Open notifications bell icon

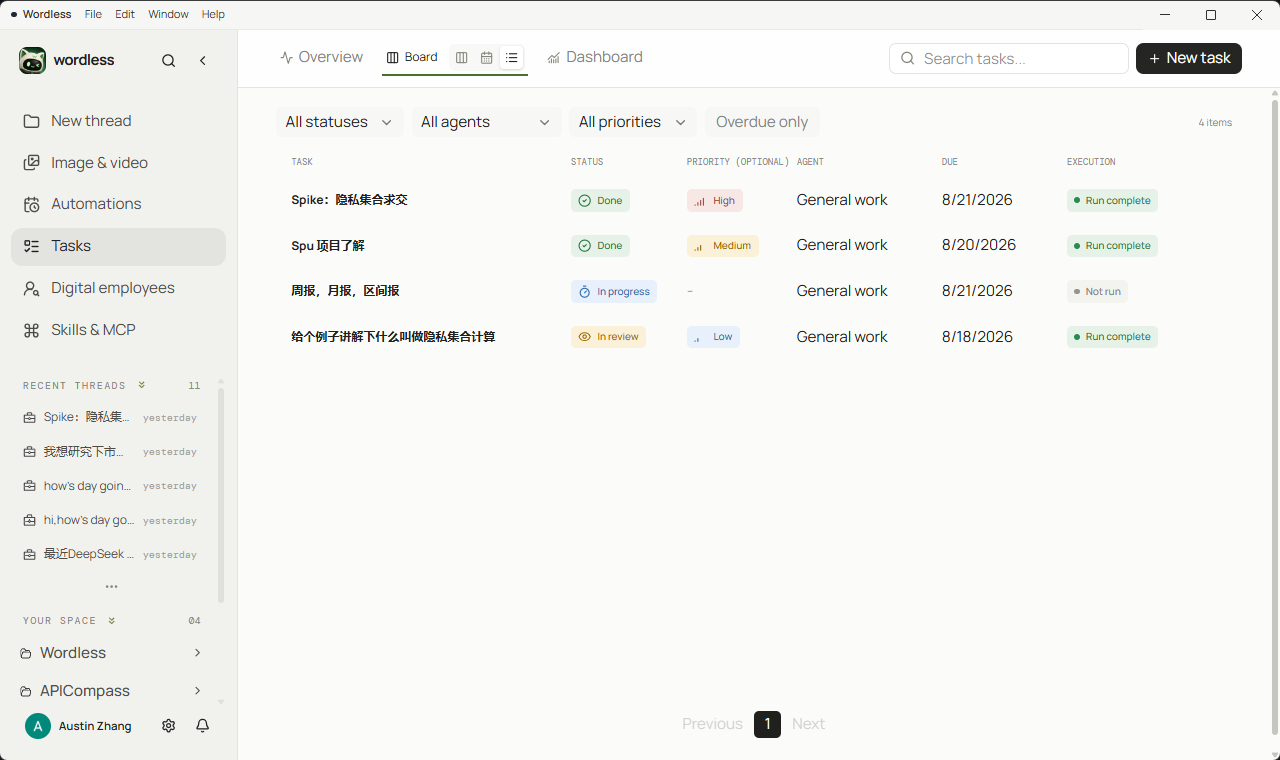203,726
